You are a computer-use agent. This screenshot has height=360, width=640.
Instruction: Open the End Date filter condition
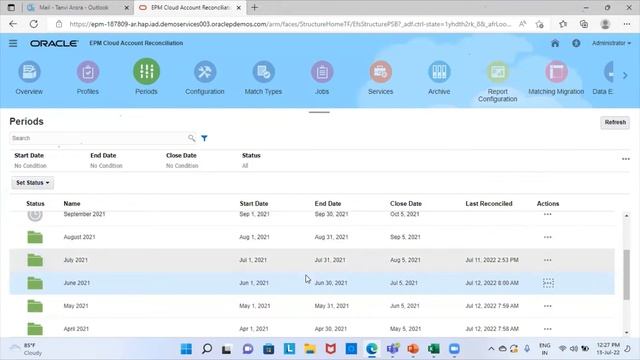tap(107, 160)
